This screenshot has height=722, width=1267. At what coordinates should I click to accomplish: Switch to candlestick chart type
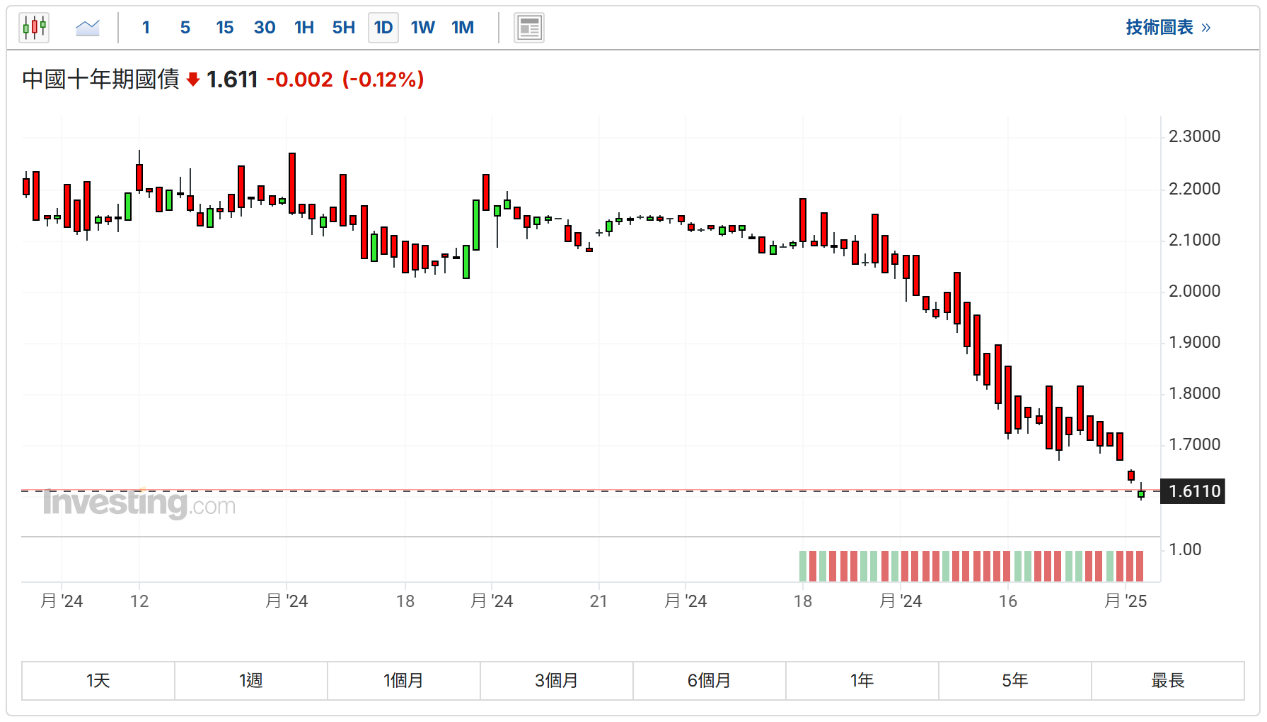pyautogui.click(x=34, y=28)
